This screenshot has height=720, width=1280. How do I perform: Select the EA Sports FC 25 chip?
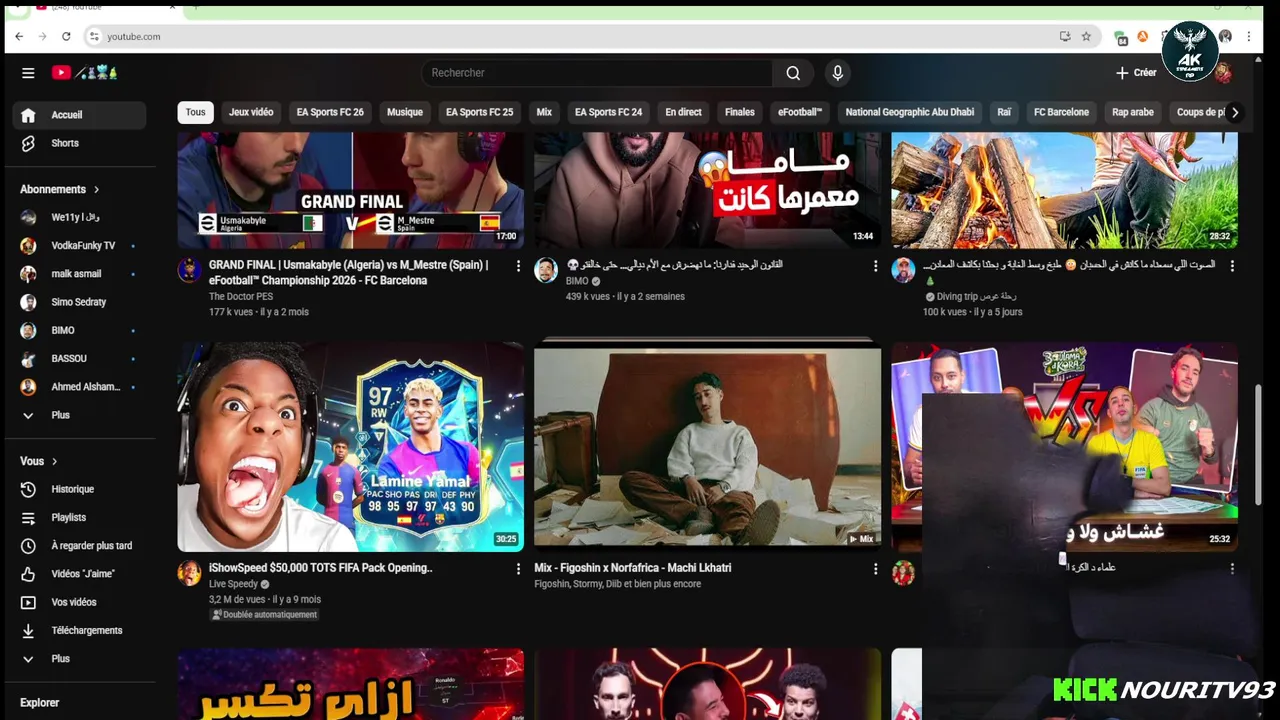coord(479,112)
